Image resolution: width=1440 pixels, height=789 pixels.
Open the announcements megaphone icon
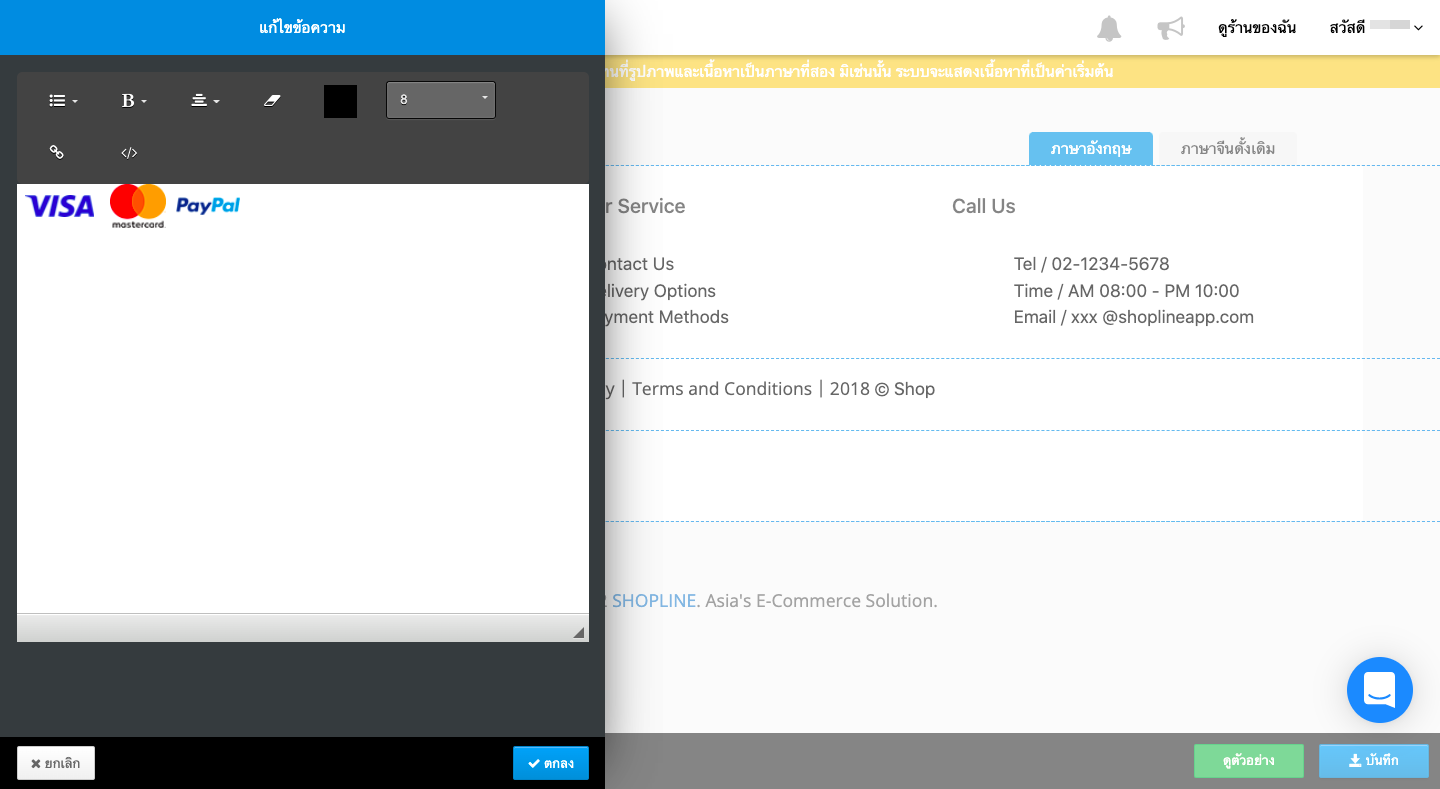click(1170, 28)
